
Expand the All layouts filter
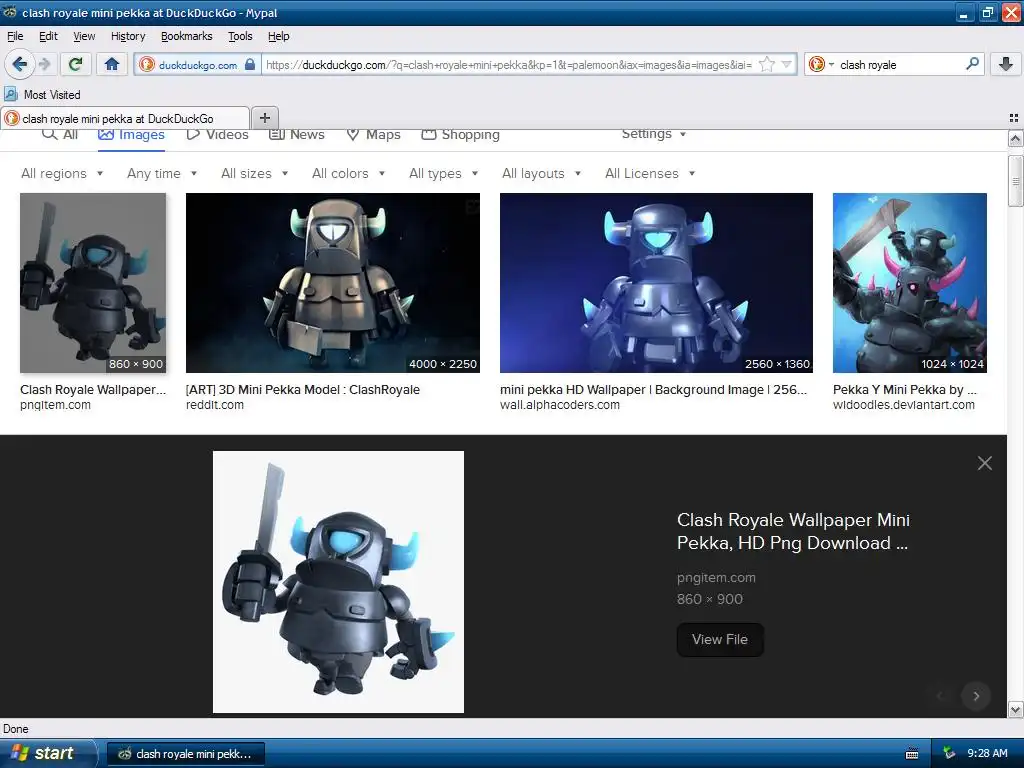point(541,173)
